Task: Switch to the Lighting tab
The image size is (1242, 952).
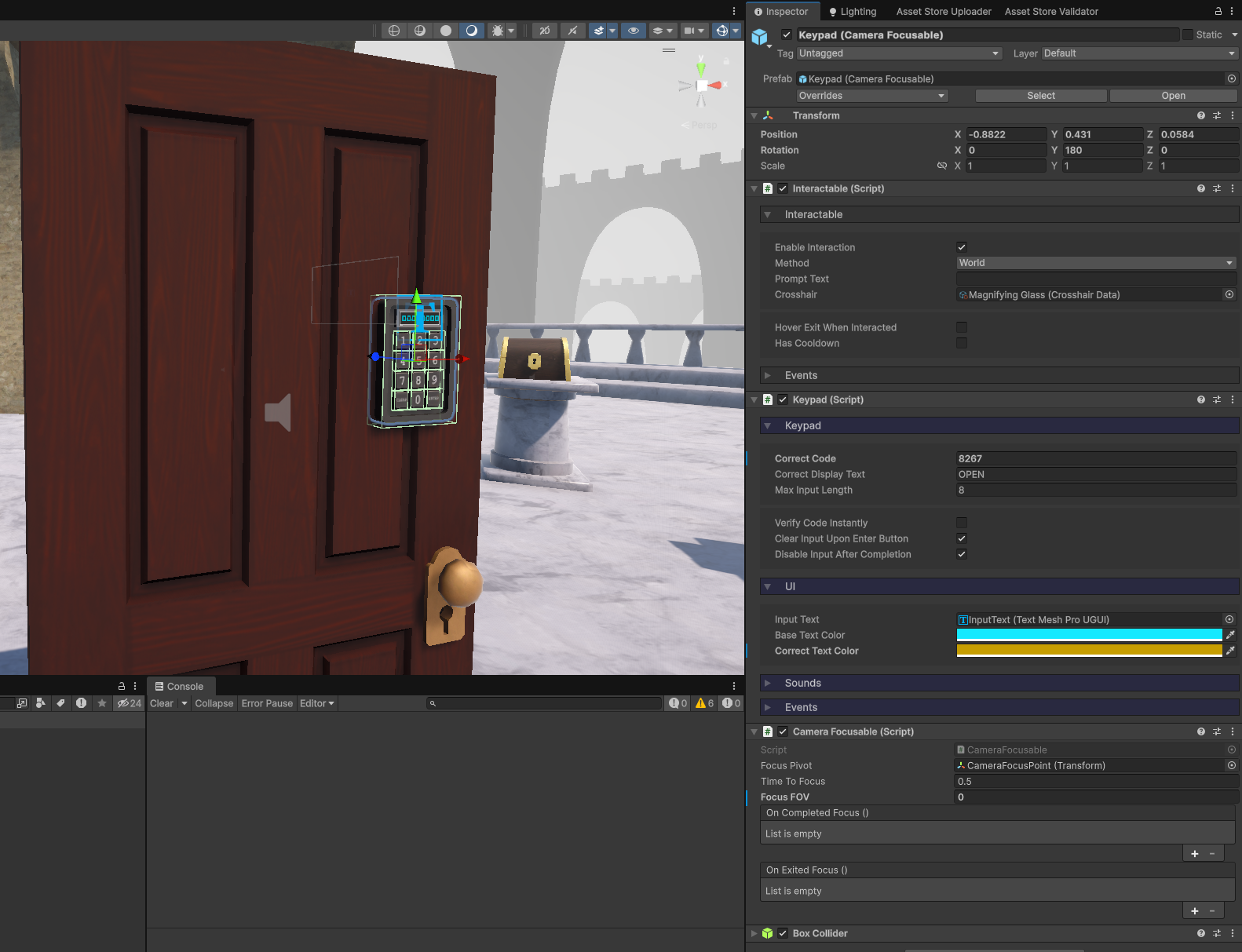Action: [853, 12]
